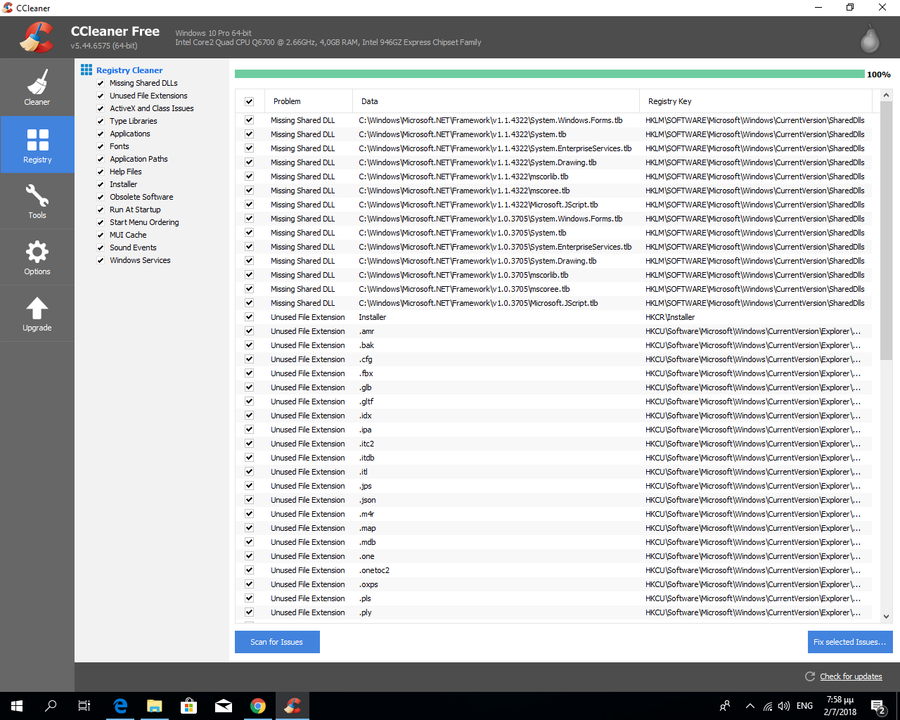Sort by the Problem column header

[309, 101]
